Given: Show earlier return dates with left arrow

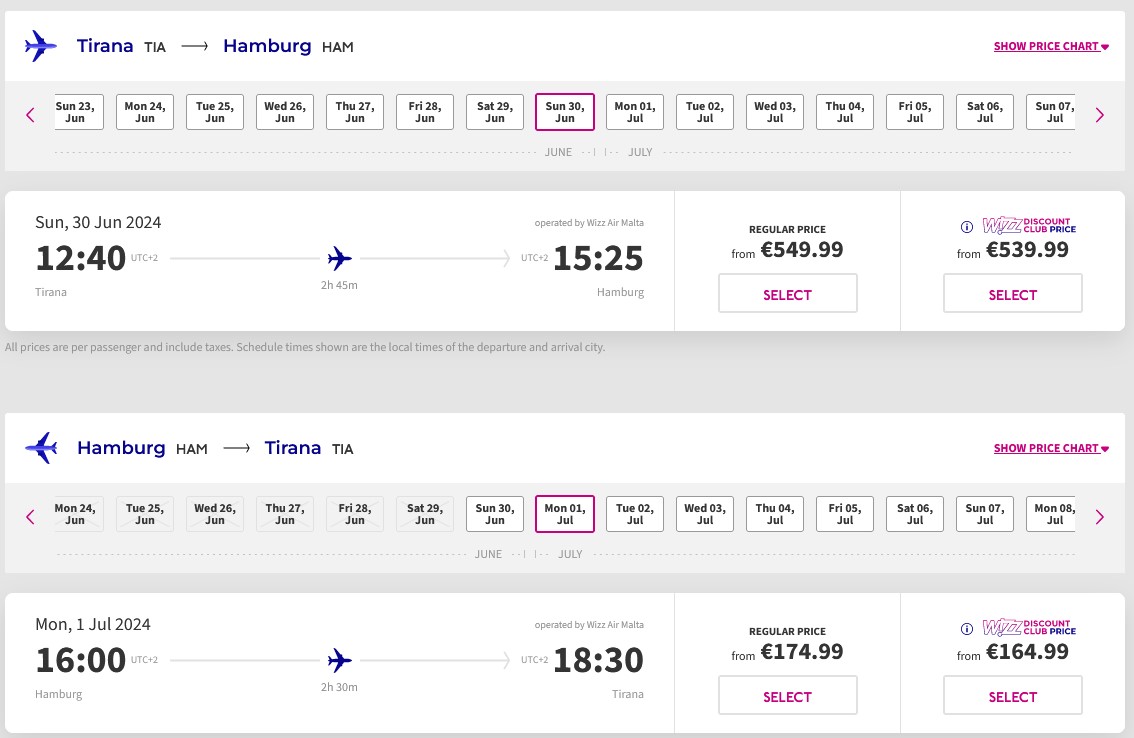Looking at the screenshot, I should [30, 516].
